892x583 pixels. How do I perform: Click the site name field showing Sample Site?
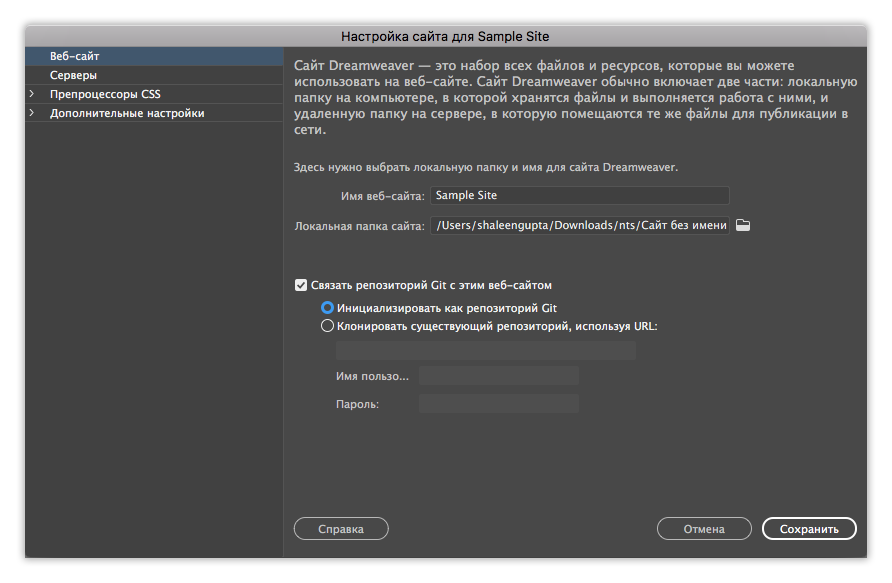(582, 195)
